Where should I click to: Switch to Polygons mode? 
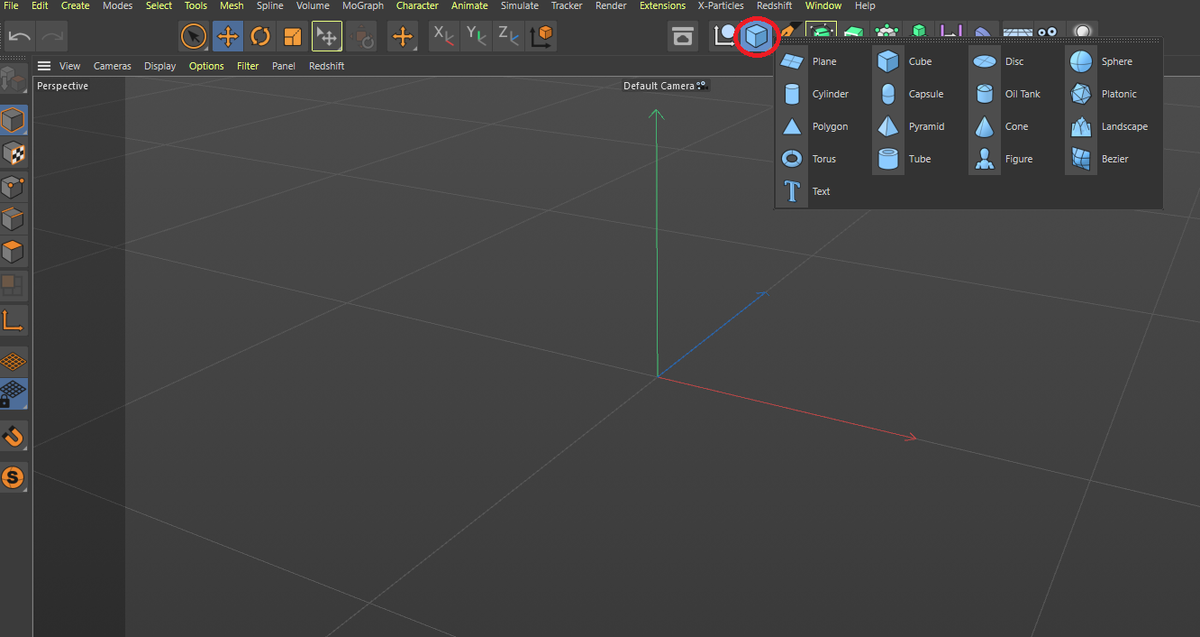point(13,251)
